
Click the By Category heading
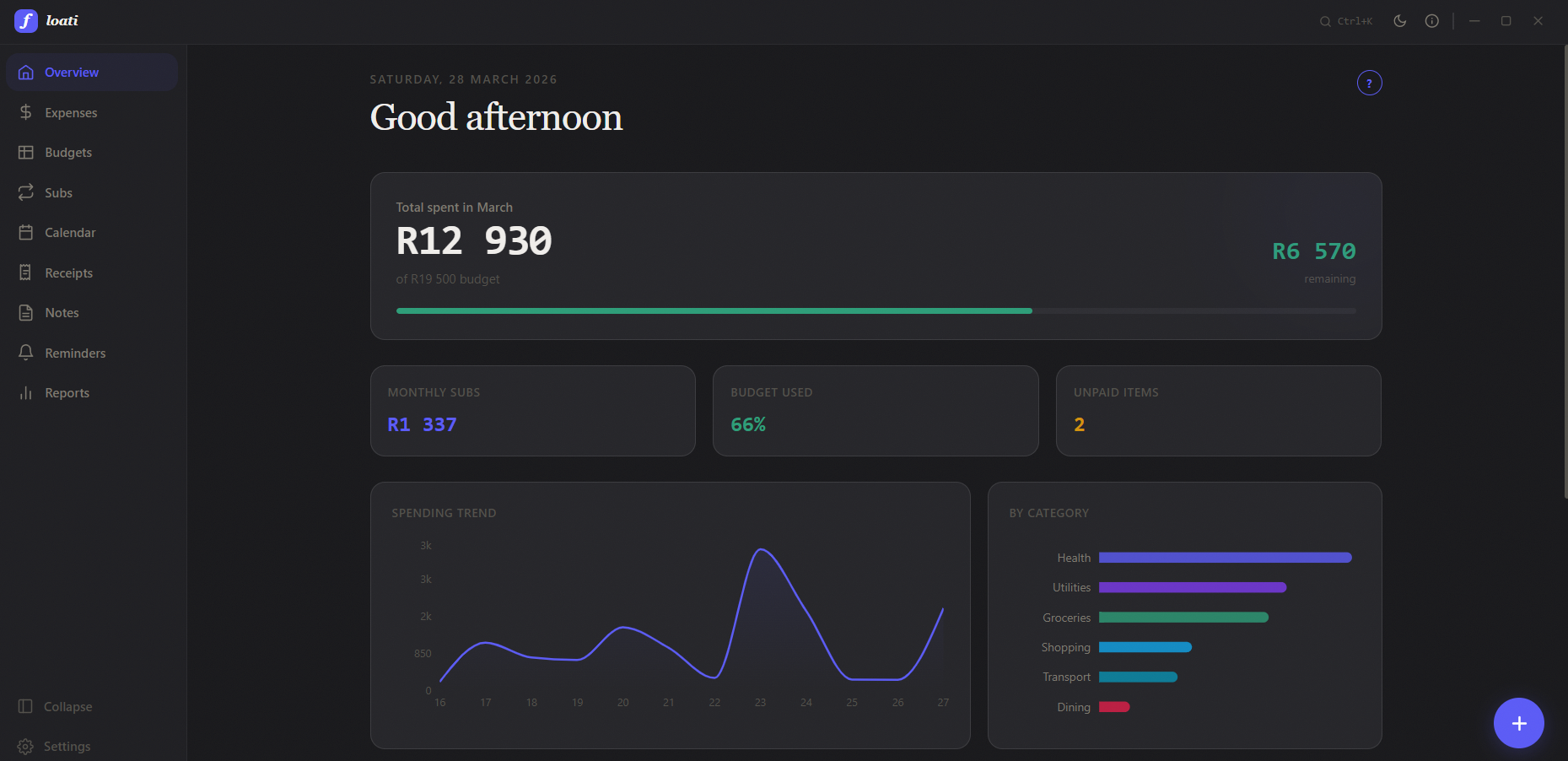pos(1048,513)
